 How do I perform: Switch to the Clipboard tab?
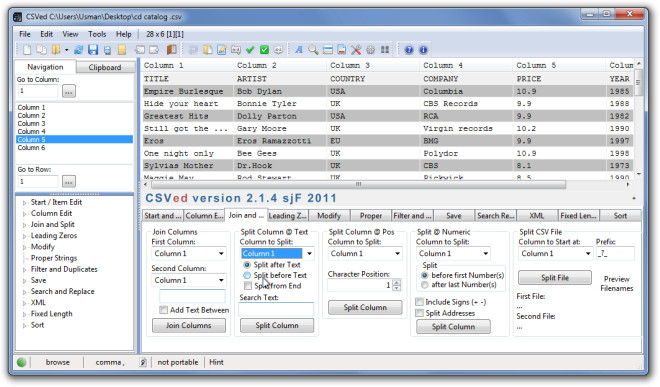105,67
